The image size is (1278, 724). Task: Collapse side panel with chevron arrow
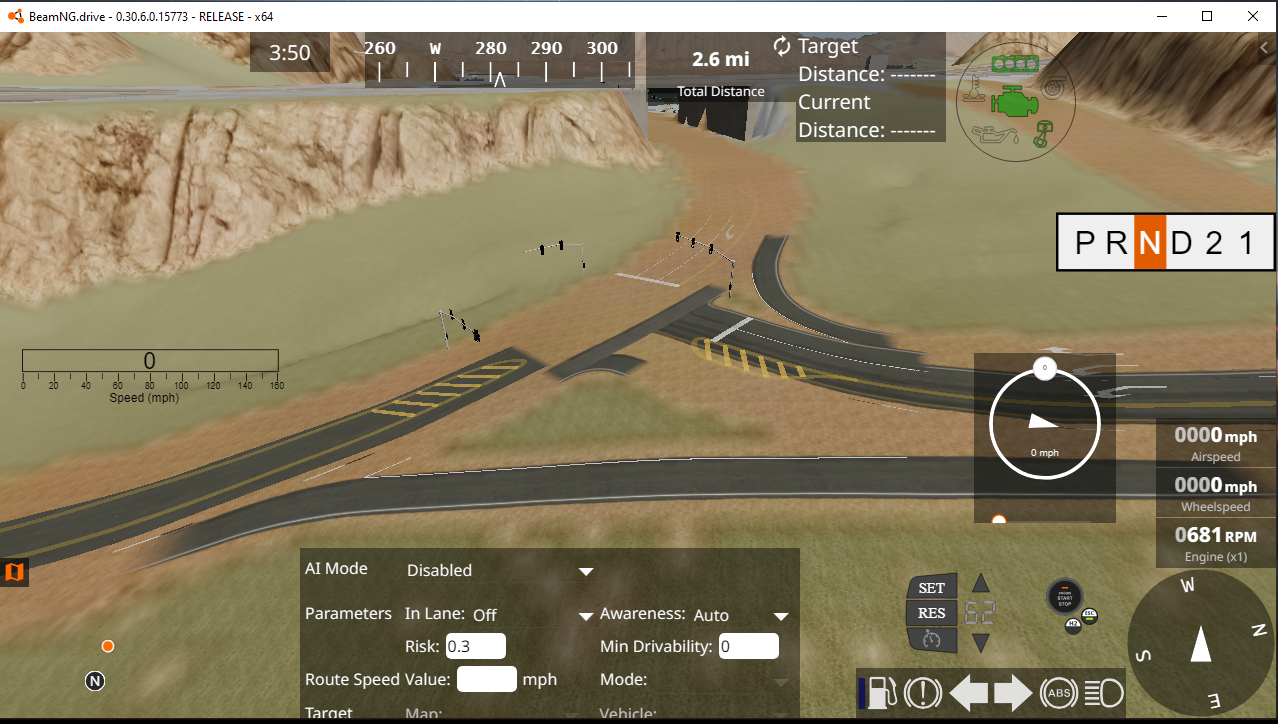point(1264,47)
